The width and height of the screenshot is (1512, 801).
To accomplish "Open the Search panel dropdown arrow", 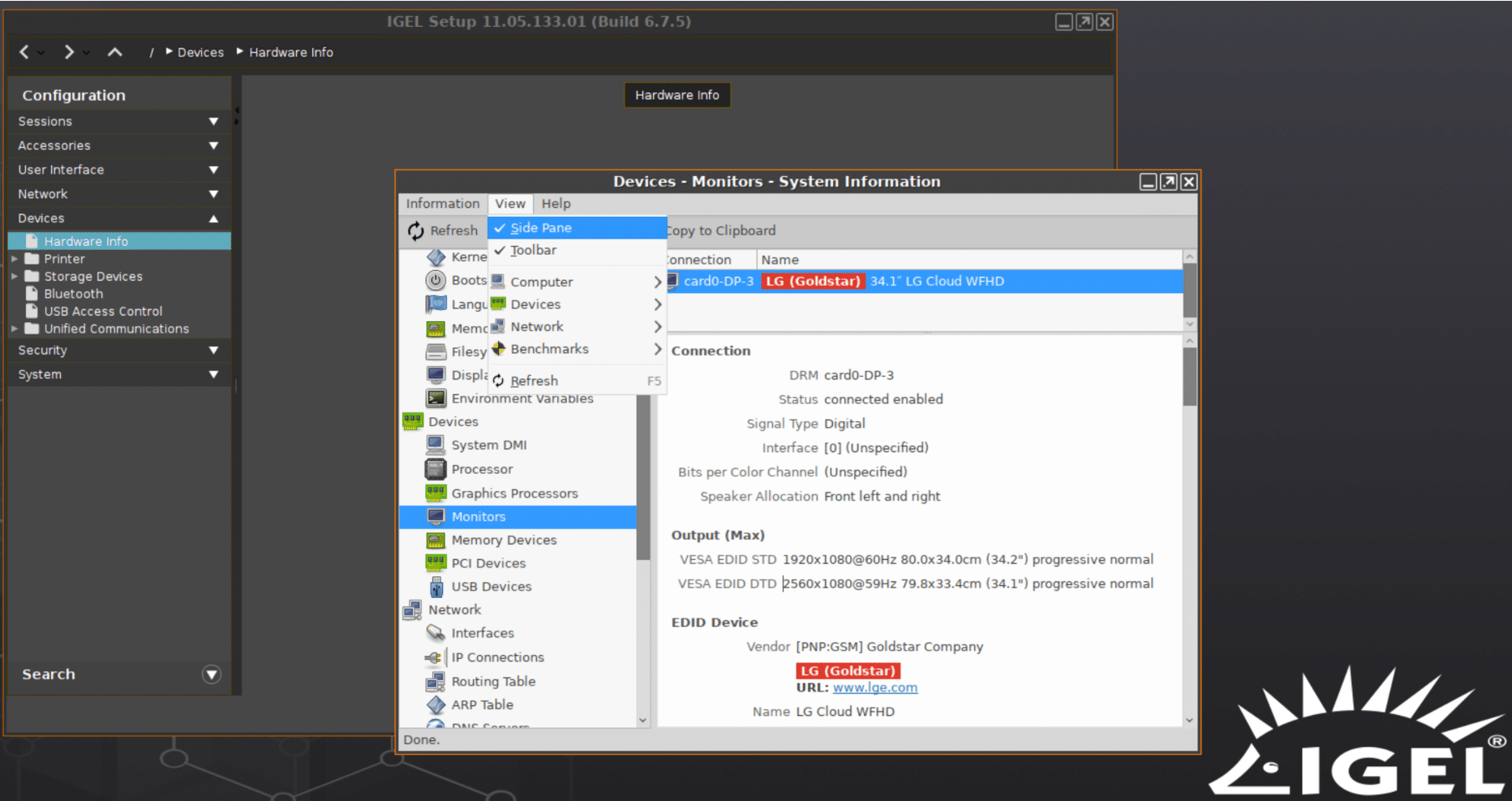I will click(212, 674).
